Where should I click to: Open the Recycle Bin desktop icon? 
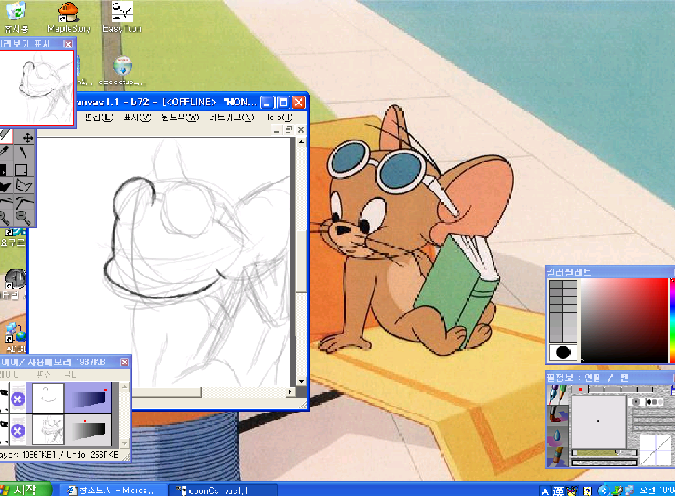(16, 17)
